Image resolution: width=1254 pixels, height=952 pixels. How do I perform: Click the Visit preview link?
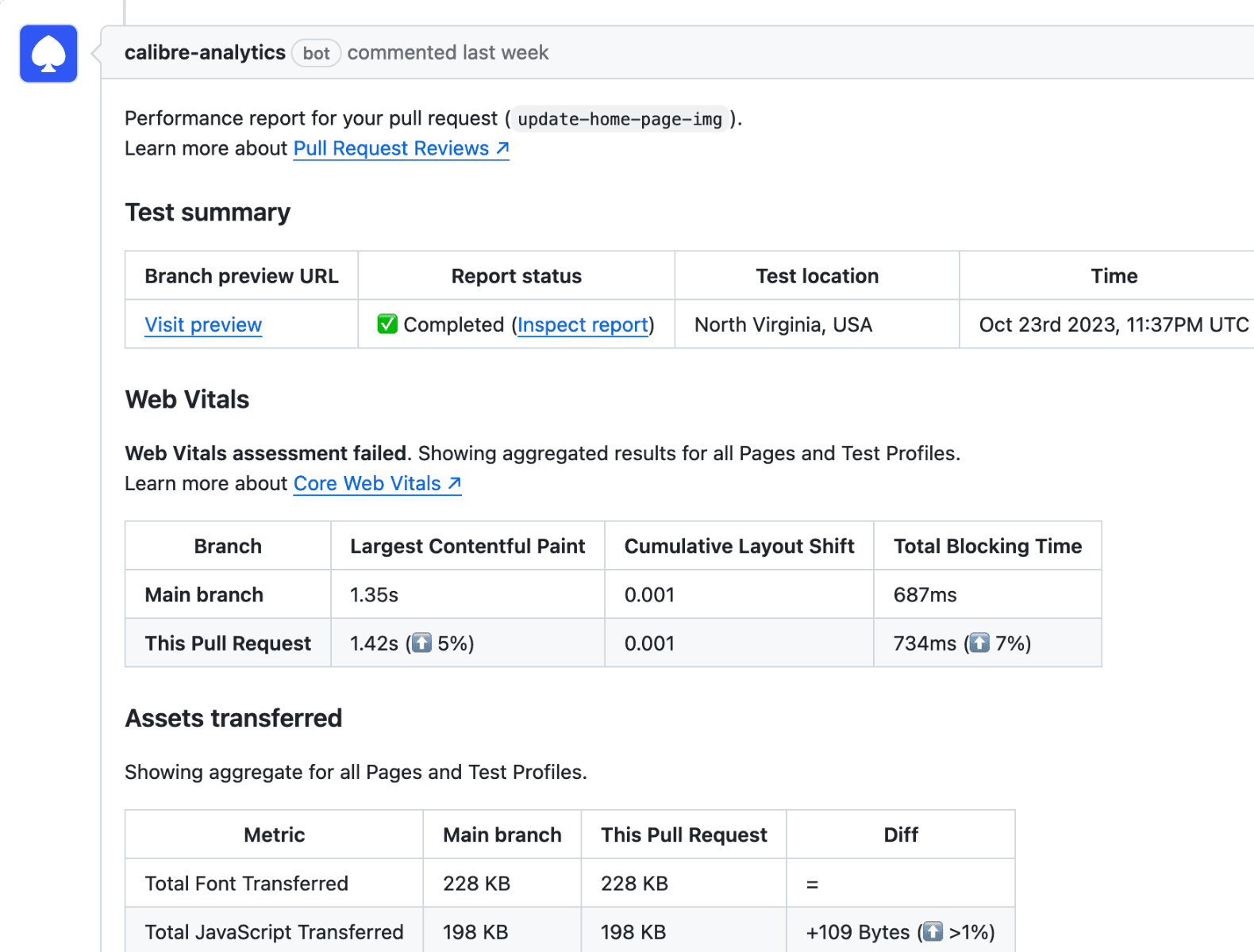tap(203, 324)
